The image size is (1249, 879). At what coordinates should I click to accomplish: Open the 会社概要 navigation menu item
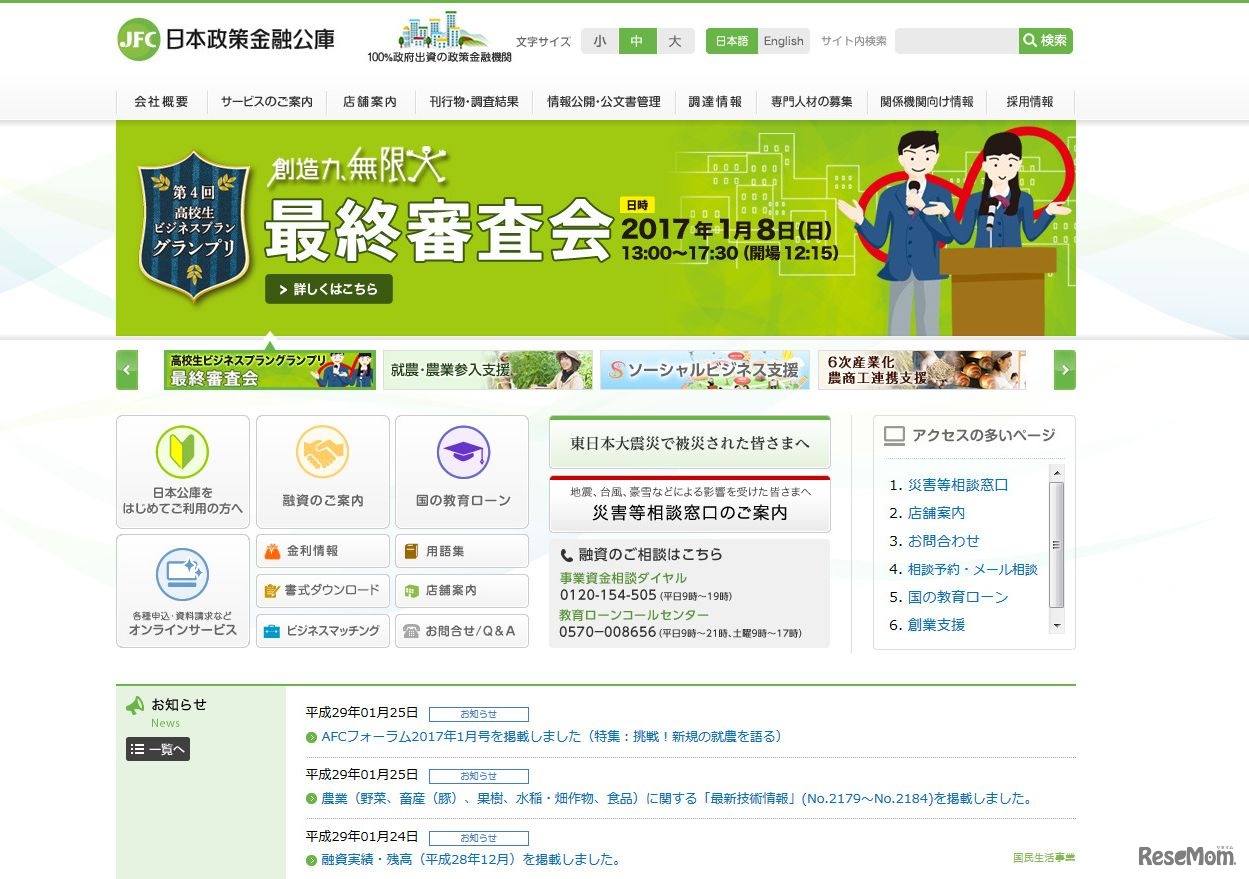[x=160, y=101]
